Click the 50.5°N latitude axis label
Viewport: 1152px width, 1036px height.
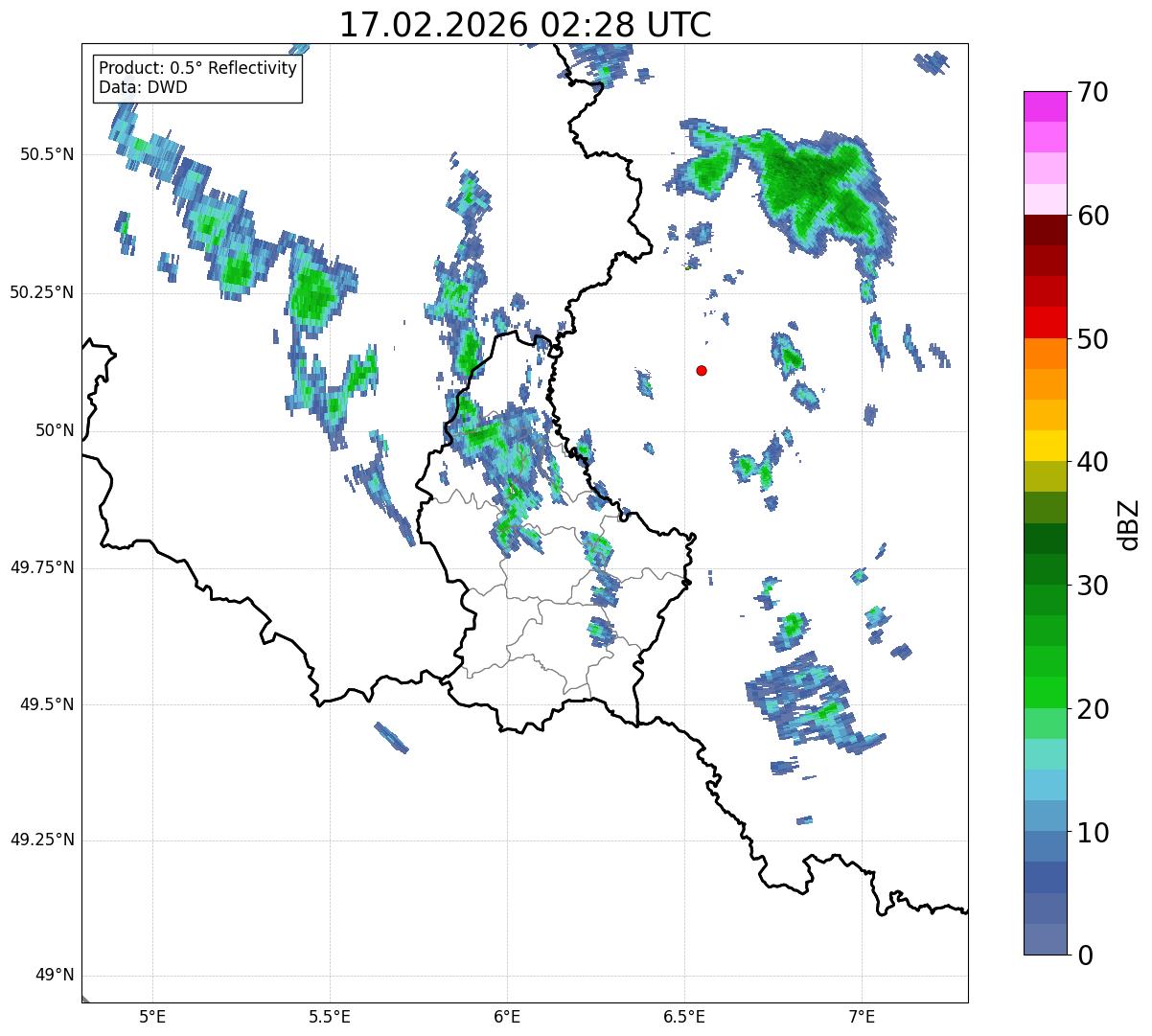pos(42,154)
